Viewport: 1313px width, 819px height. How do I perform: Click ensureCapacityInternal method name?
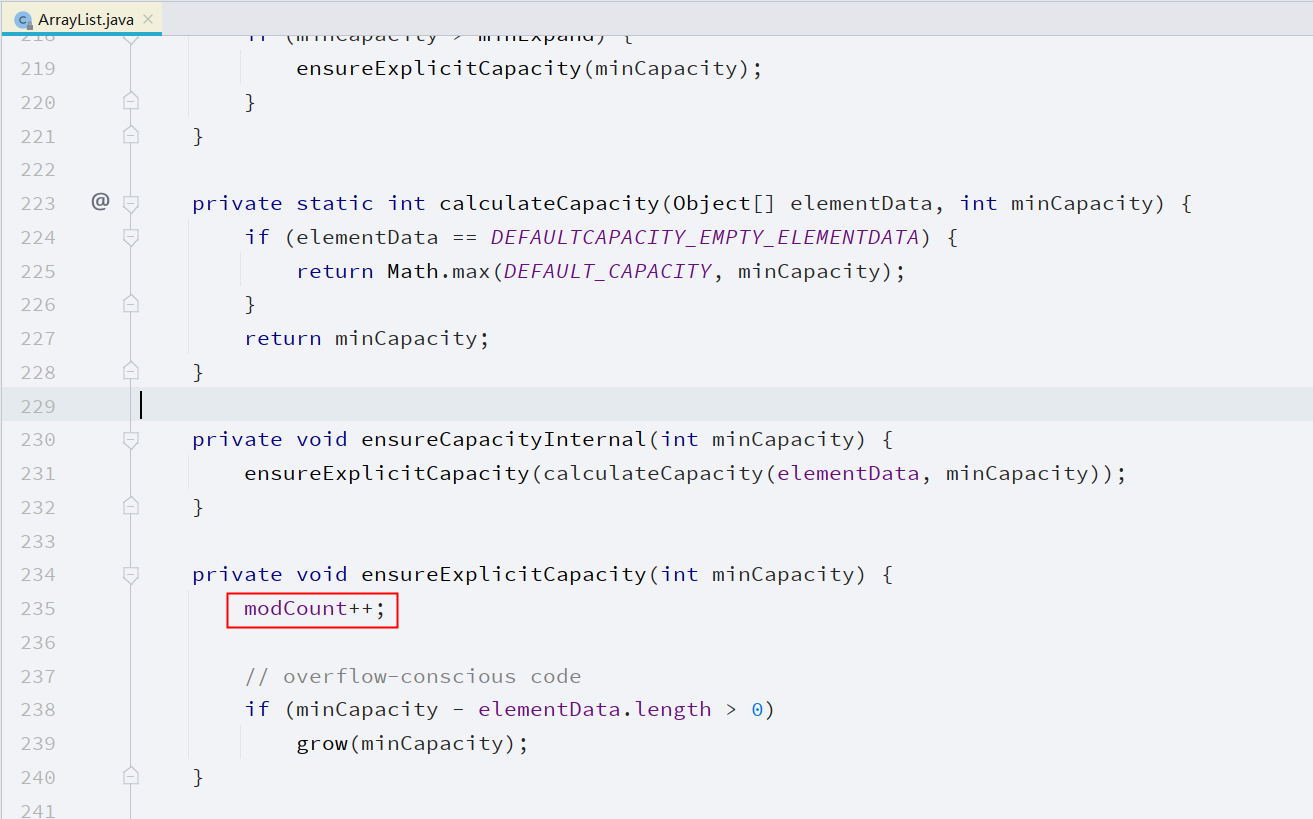tap(504, 439)
